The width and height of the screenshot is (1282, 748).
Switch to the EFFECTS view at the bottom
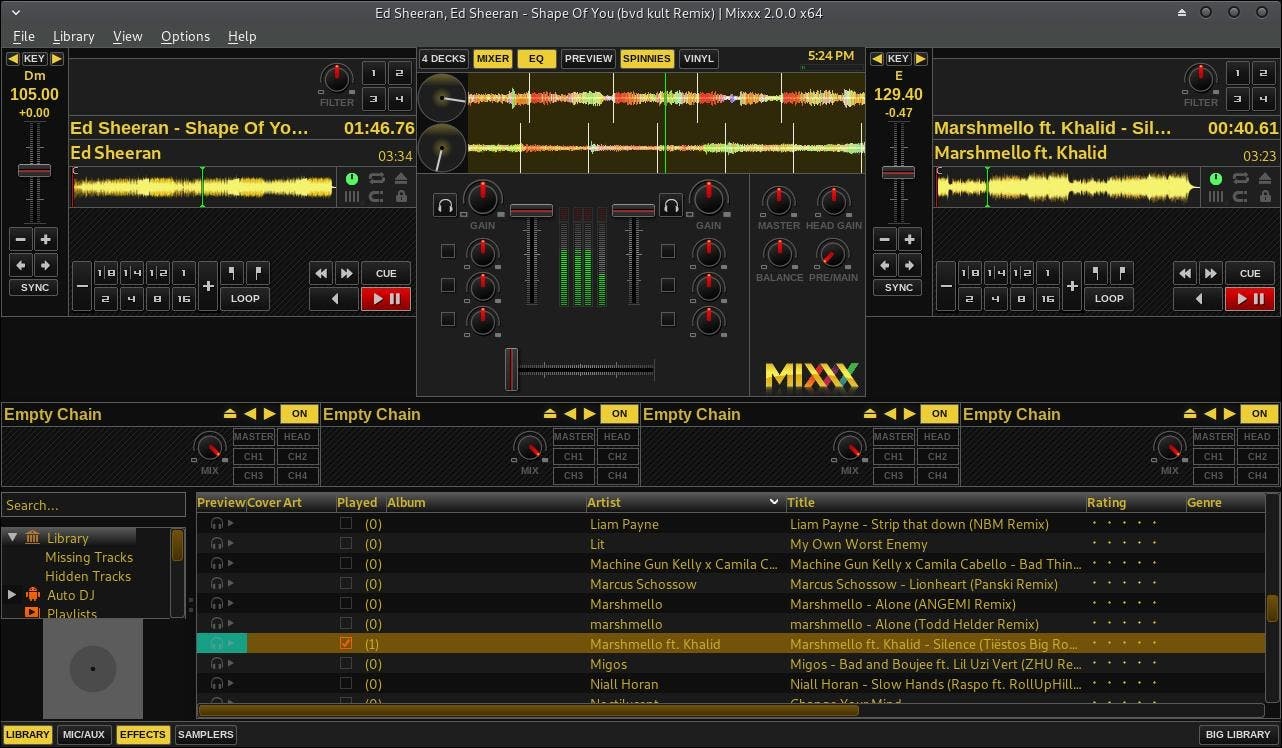click(142, 734)
